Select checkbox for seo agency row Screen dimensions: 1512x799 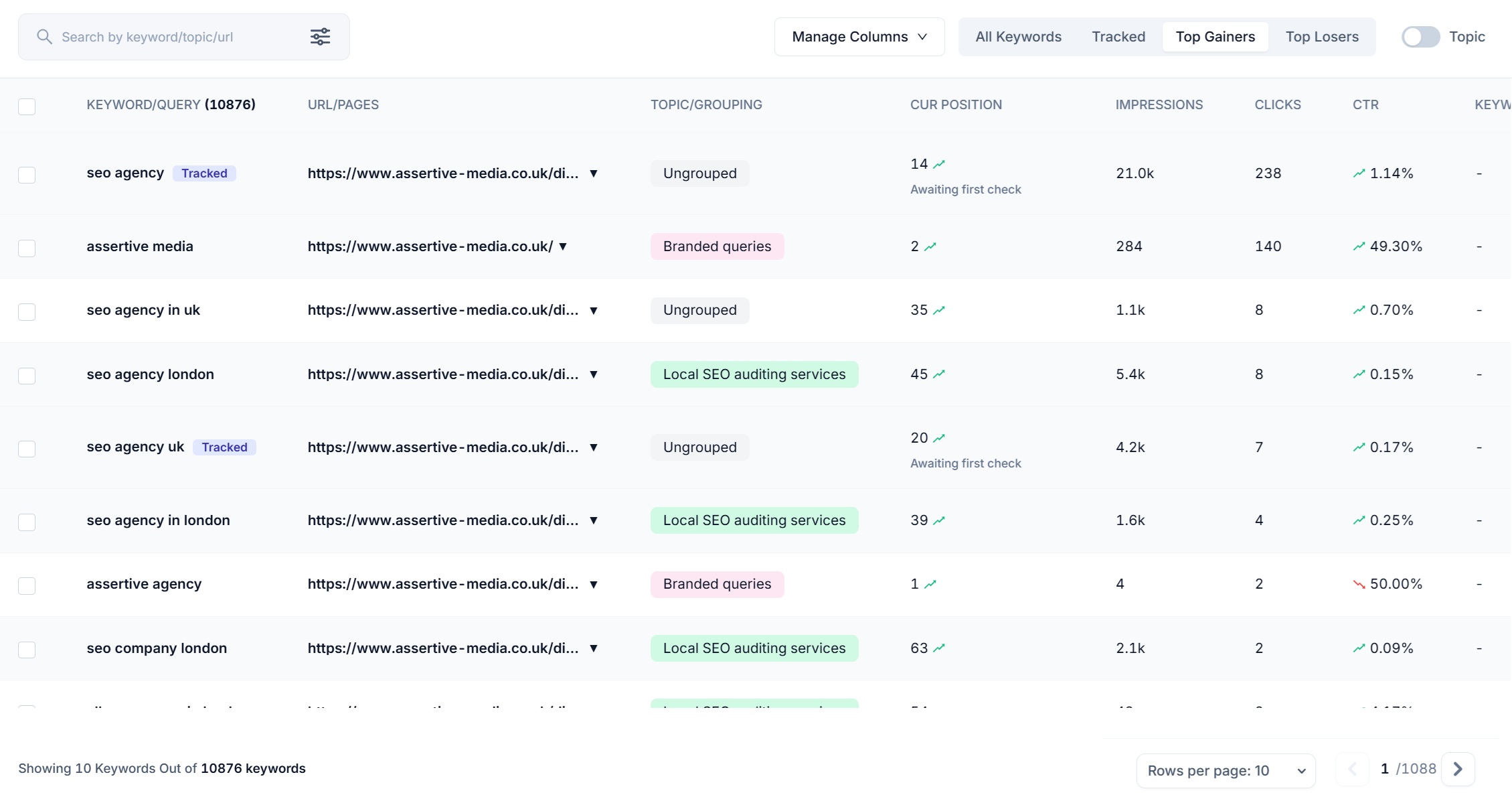point(27,175)
